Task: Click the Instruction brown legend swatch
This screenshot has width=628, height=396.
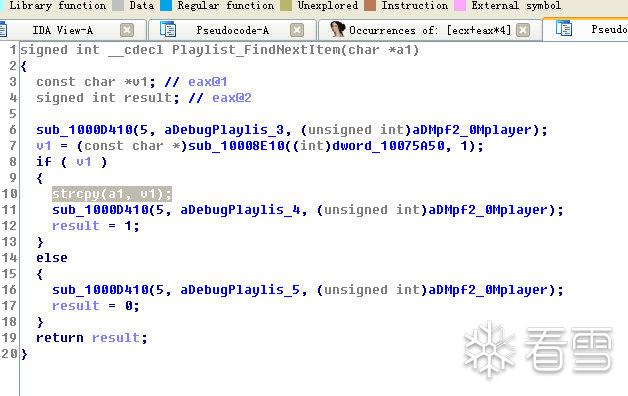Action: point(370,6)
